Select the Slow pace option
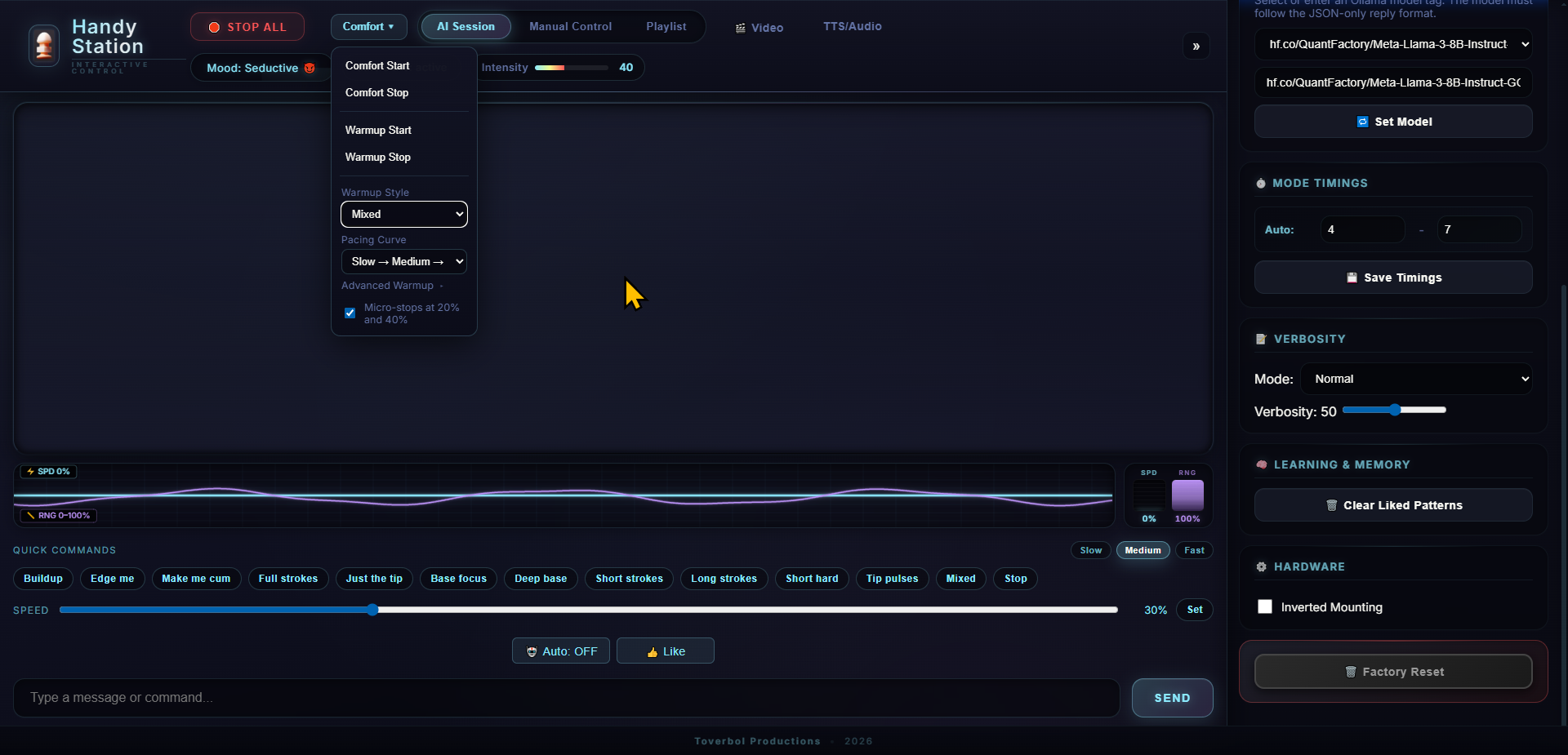The width and height of the screenshot is (1568, 755). 1091,550
